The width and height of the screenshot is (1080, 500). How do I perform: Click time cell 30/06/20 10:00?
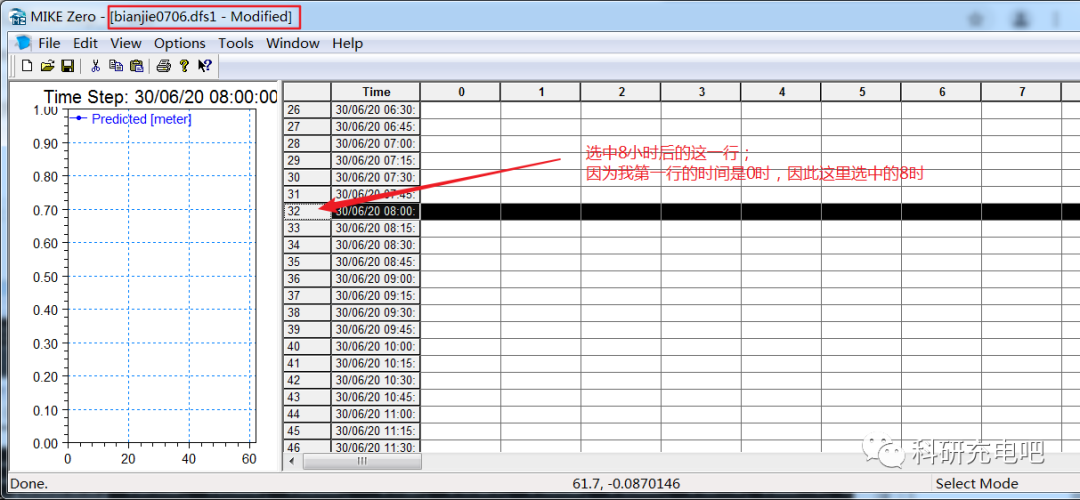point(376,346)
